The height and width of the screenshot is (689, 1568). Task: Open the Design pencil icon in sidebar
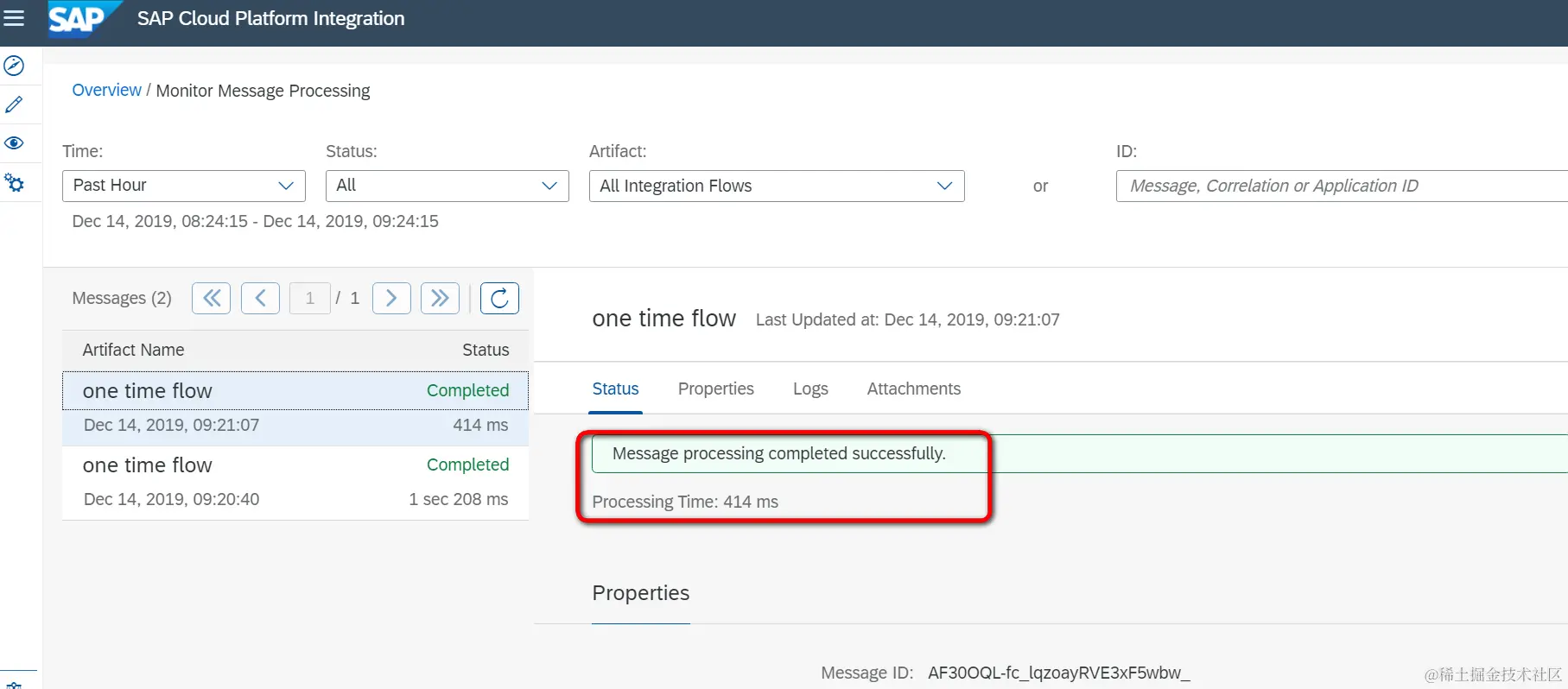pos(14,104)
